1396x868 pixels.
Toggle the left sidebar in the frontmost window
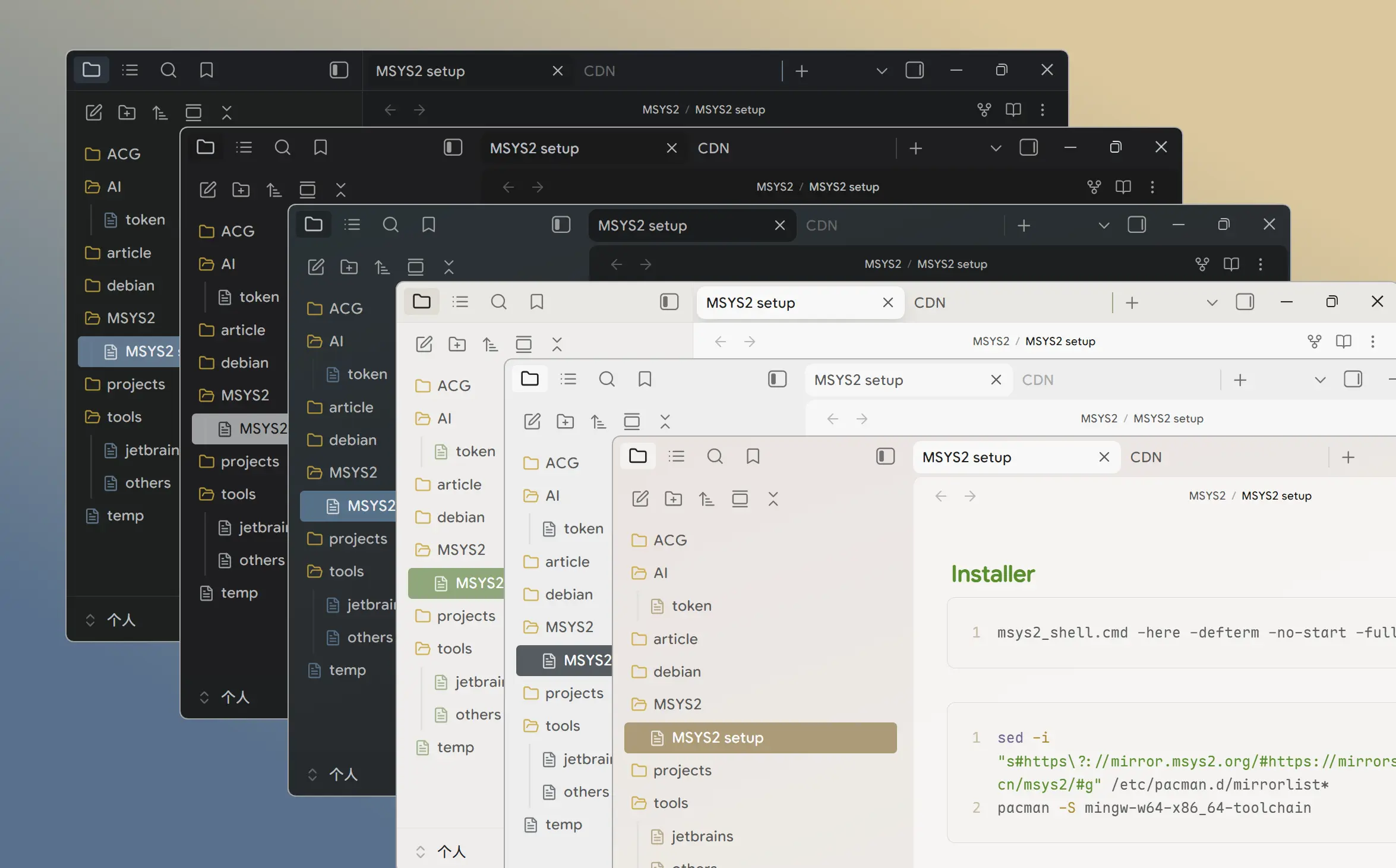885,456
